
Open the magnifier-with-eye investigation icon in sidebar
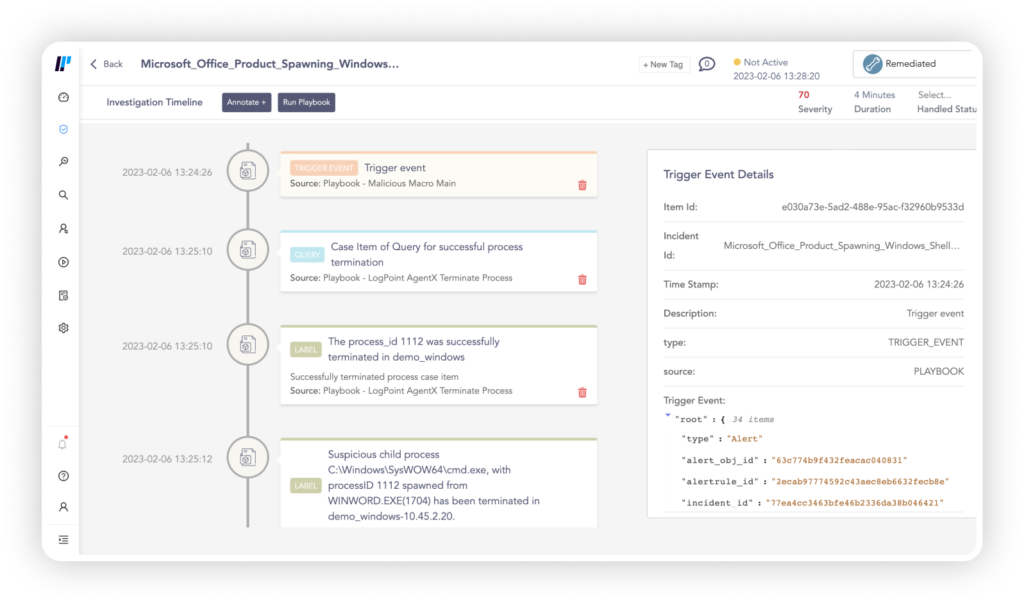point(63,161)
